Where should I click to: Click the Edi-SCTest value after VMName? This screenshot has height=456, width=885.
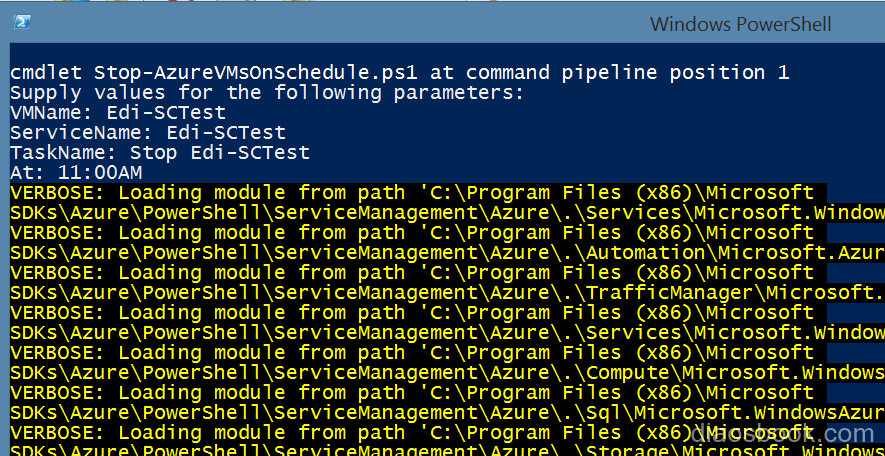point(166,112)
